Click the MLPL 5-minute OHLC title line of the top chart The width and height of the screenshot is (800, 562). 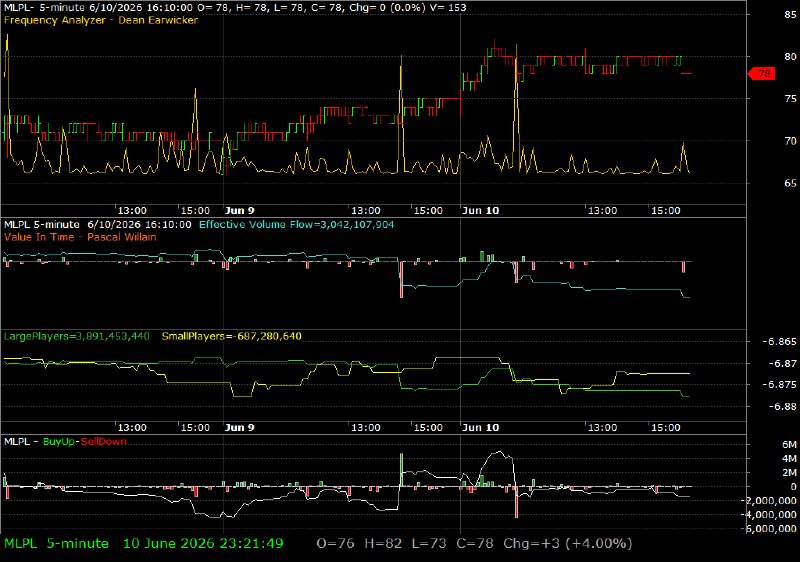[235, 8]
